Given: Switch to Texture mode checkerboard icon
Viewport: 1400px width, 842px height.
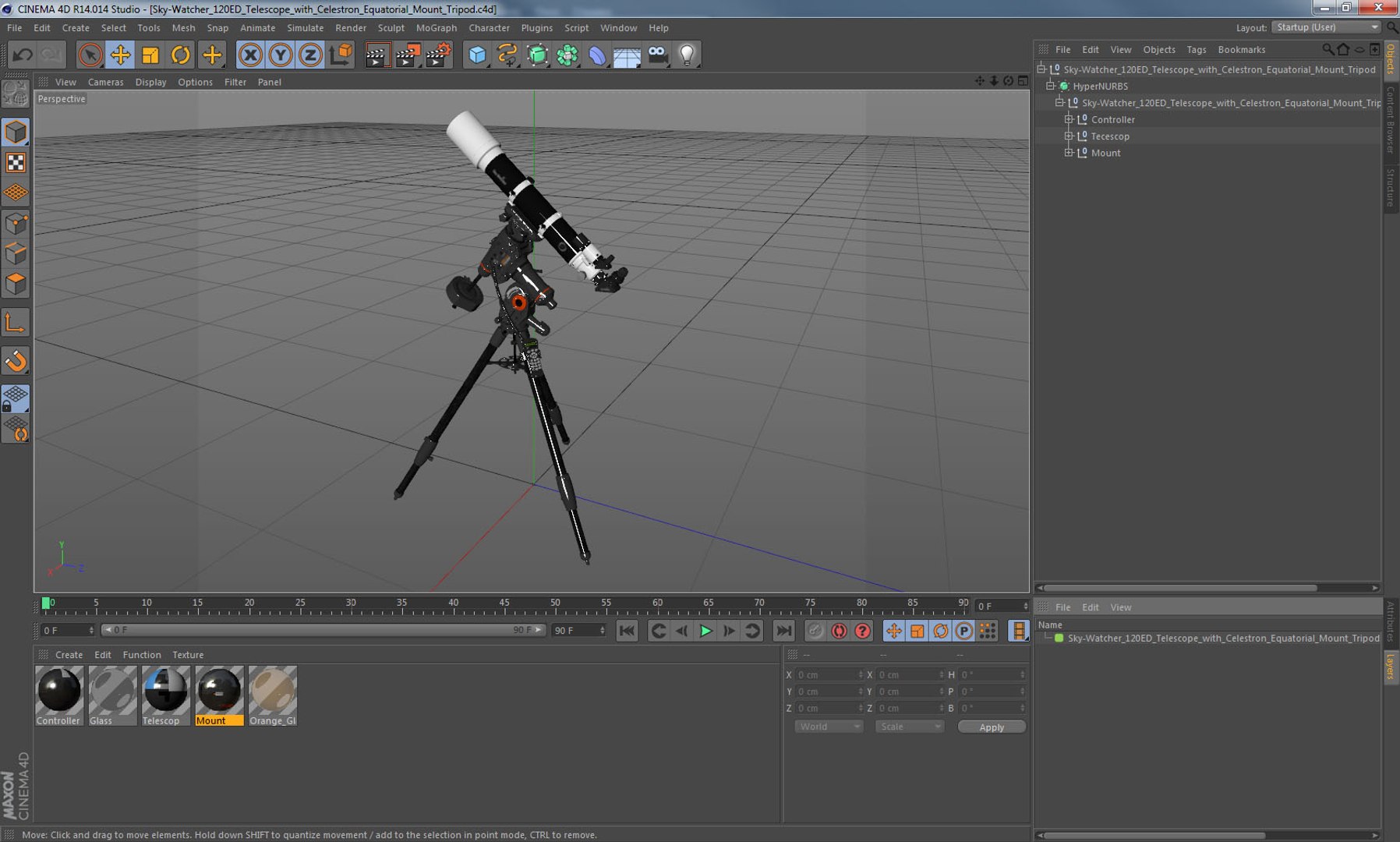Looking at the screenshot, I should 16,162.
